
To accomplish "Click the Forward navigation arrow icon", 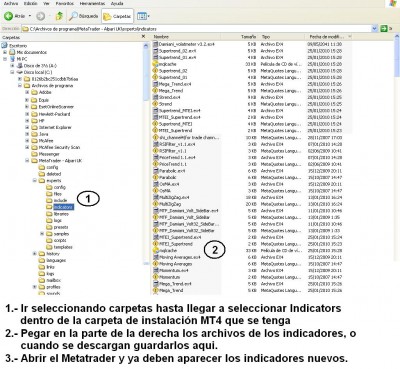I will click(x=41, y=16).
